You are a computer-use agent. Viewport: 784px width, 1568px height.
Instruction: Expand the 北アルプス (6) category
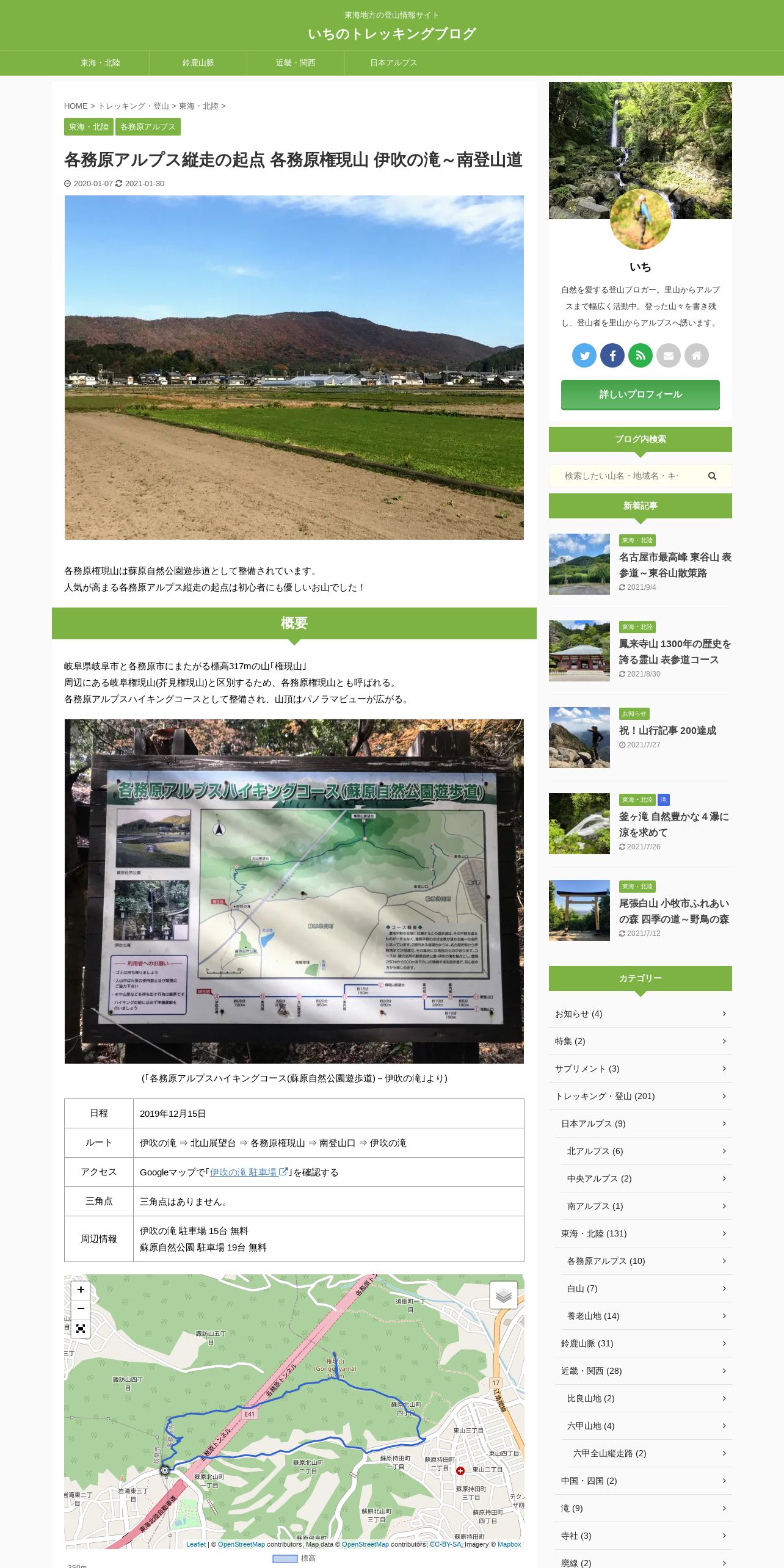point(647,1151)
